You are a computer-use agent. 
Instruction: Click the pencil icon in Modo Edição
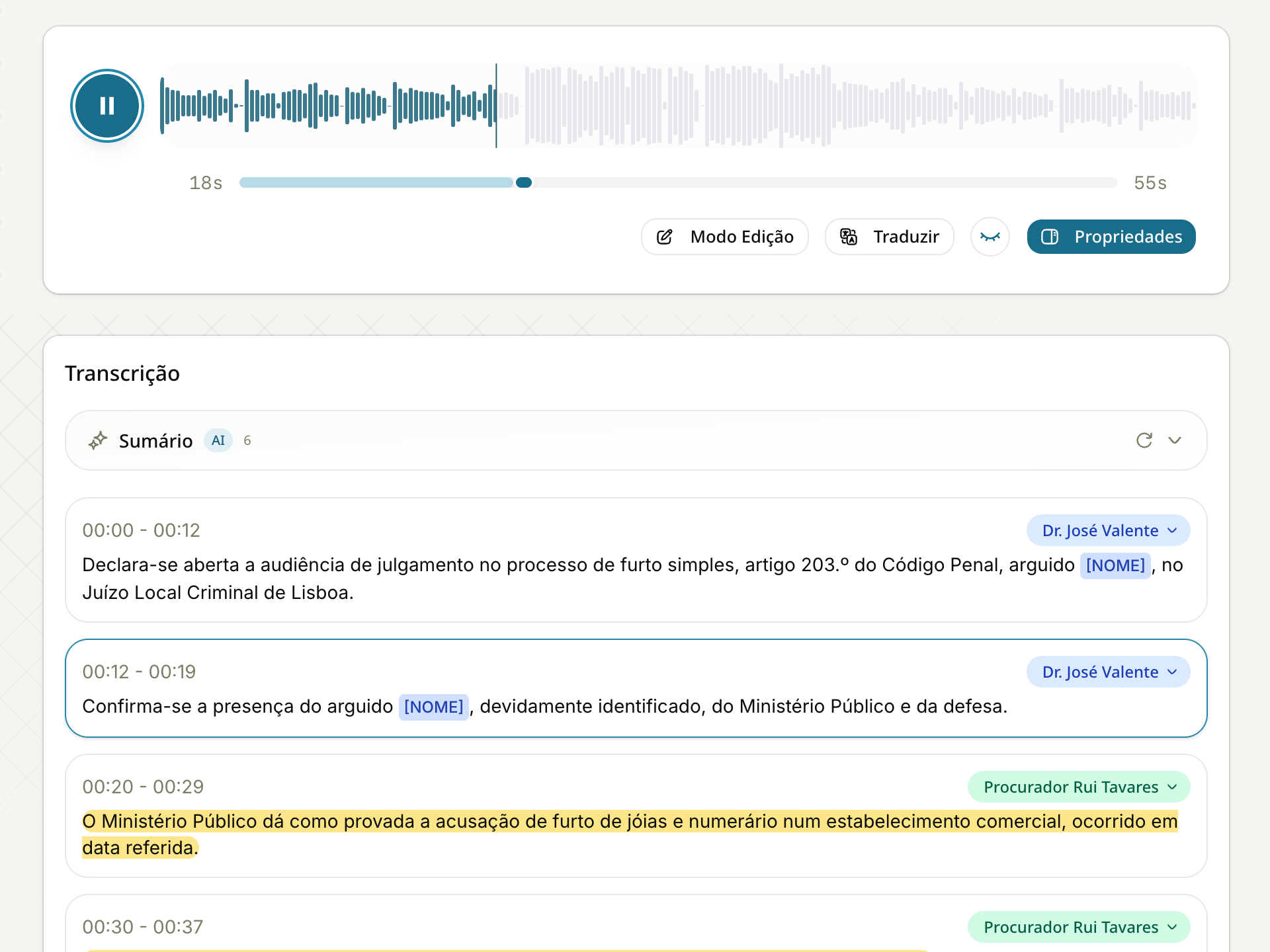(x=665, y=237)
